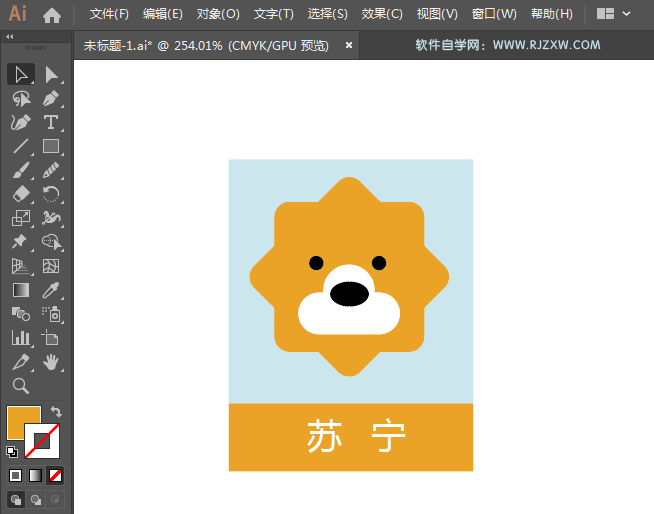
Task: Select the Puppet Warp pin tool
Action: (x=20, y=242)
